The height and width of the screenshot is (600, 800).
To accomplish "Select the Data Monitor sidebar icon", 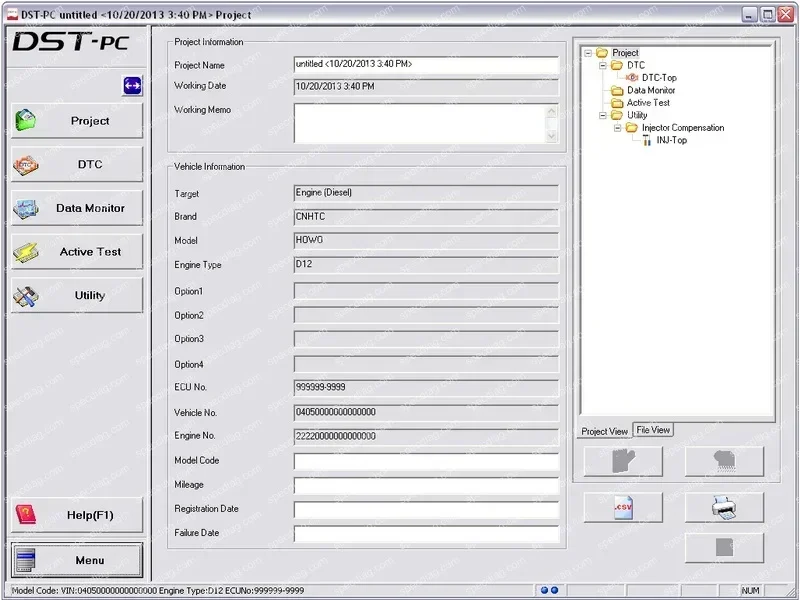I will coord(25,207).
